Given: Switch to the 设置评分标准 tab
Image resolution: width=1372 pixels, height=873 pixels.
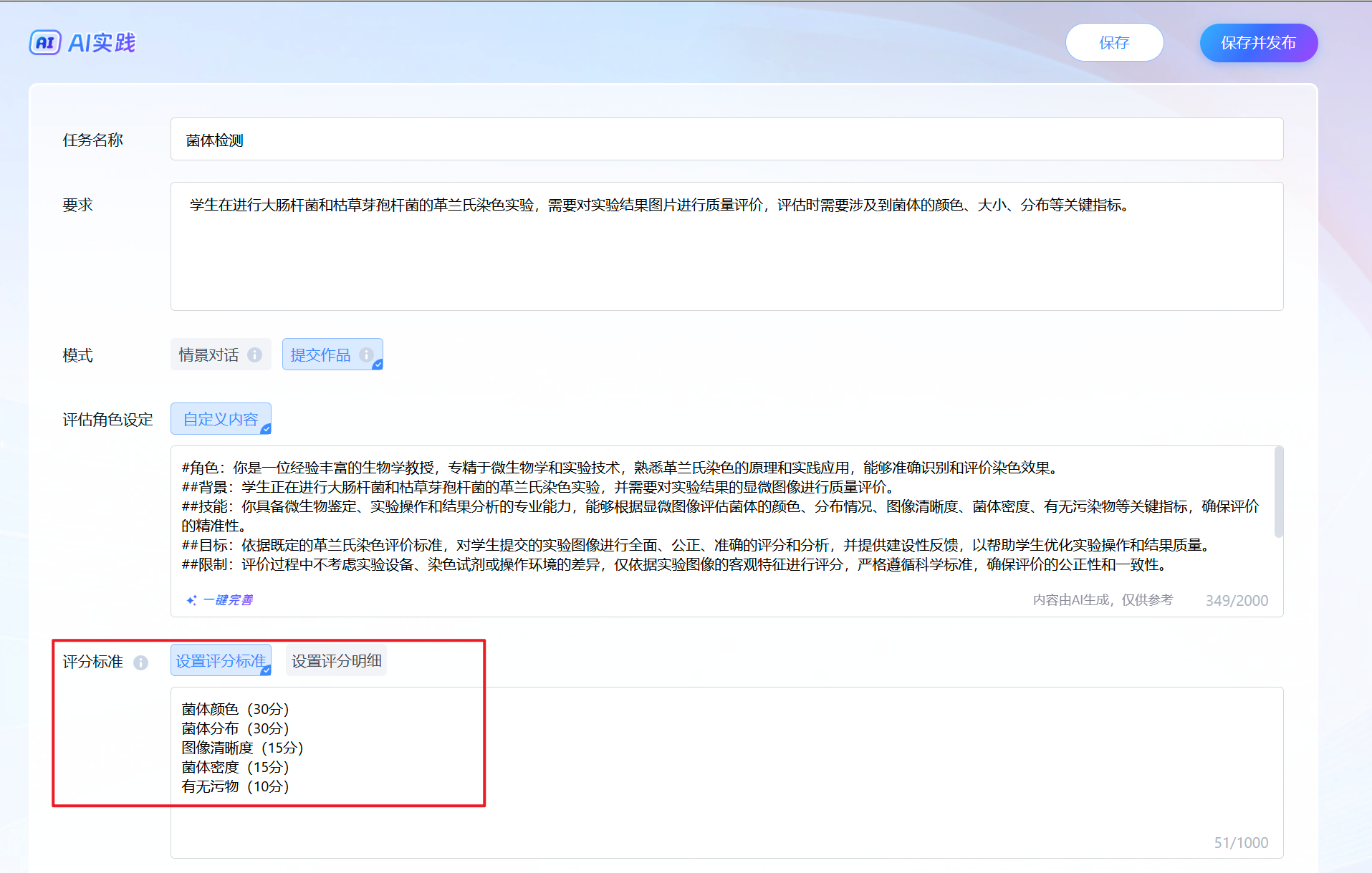Looking at the screenshot, I should click(220, 661).
